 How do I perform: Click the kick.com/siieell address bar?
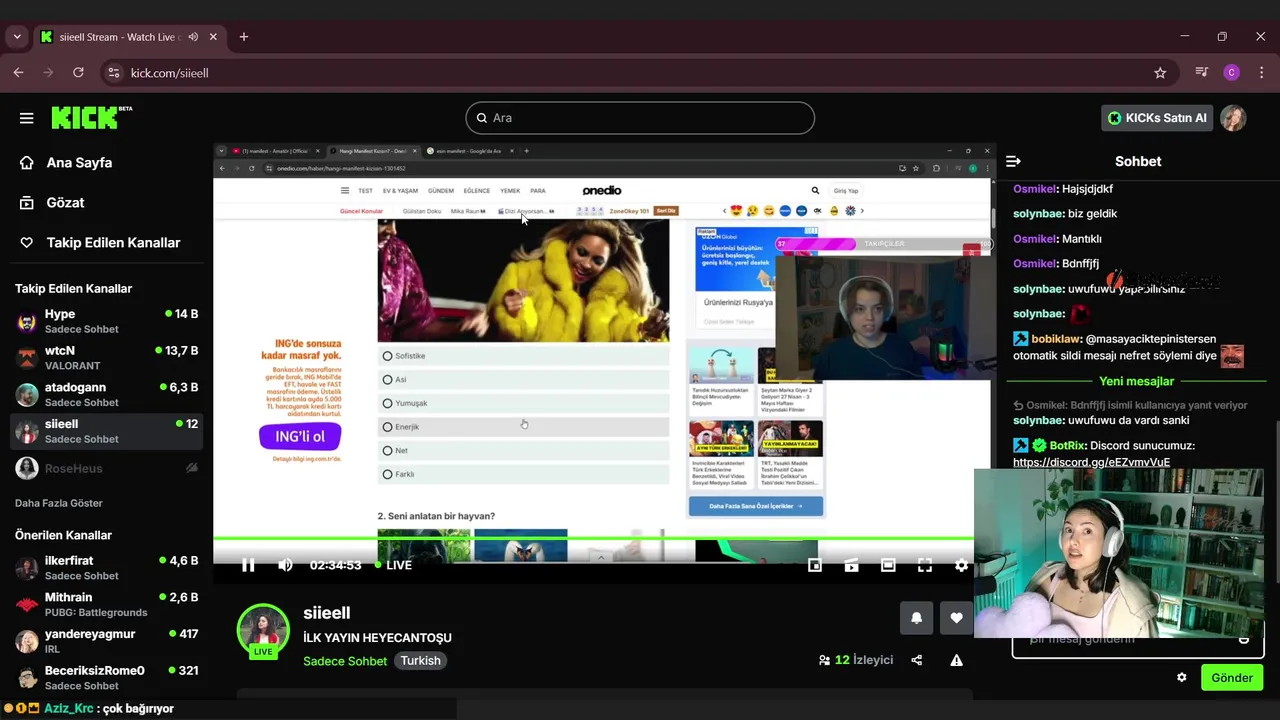pyautogui.click(x=640, y=73)
